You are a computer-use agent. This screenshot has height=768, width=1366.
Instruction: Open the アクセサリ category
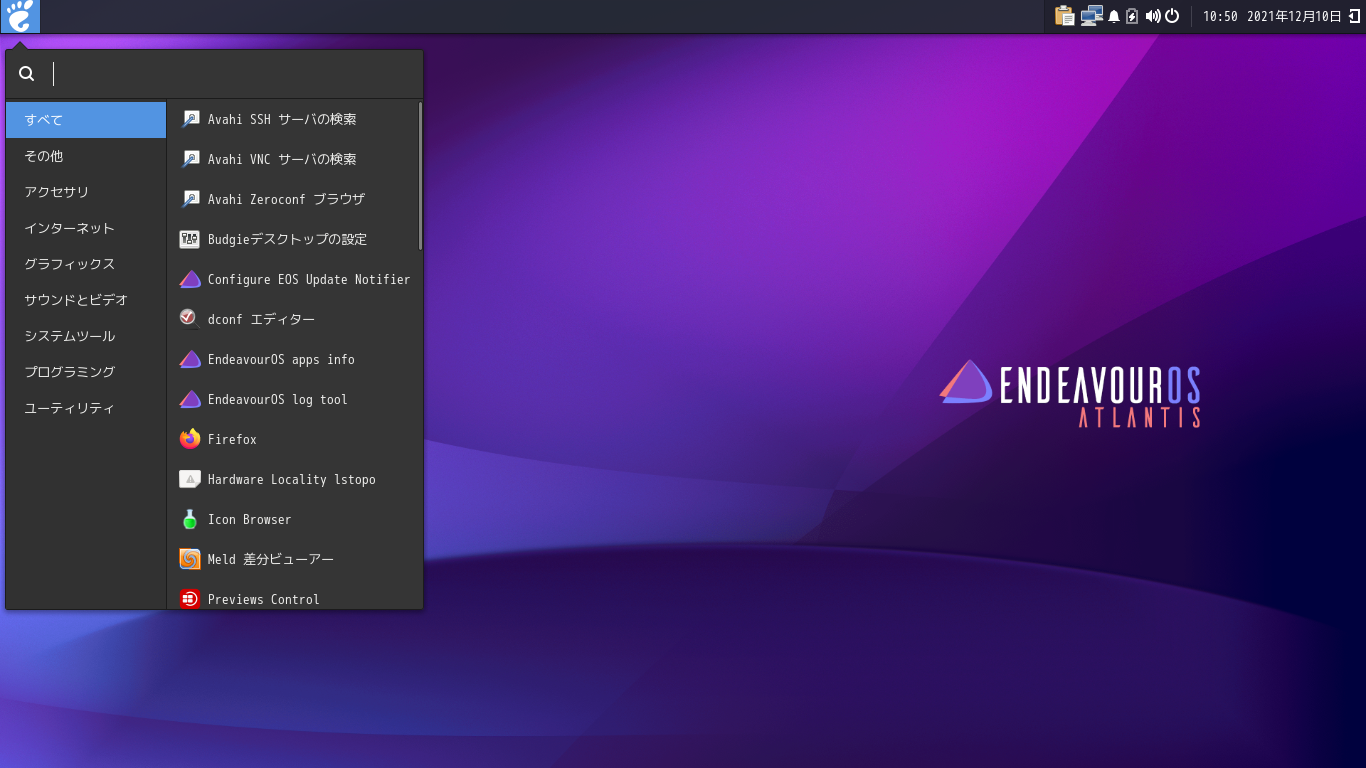coord(86,192)
